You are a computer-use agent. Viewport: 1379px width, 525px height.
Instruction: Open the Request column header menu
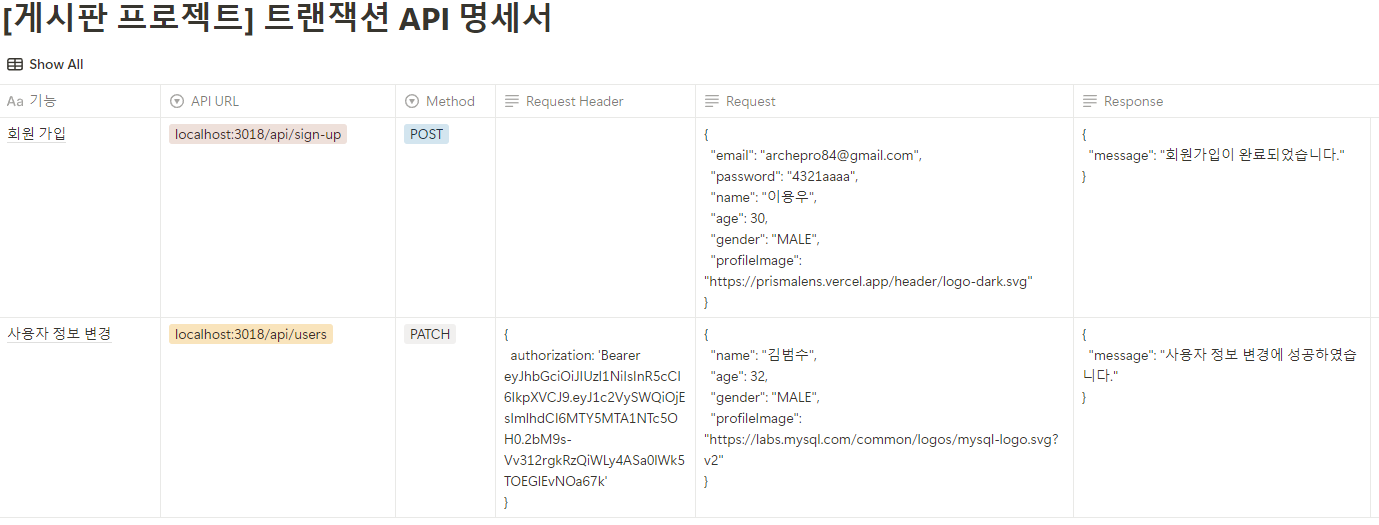(884, 101)
